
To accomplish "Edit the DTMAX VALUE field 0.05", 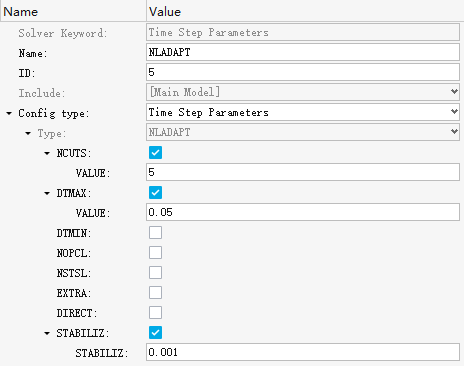I will (x=303, y=212).
